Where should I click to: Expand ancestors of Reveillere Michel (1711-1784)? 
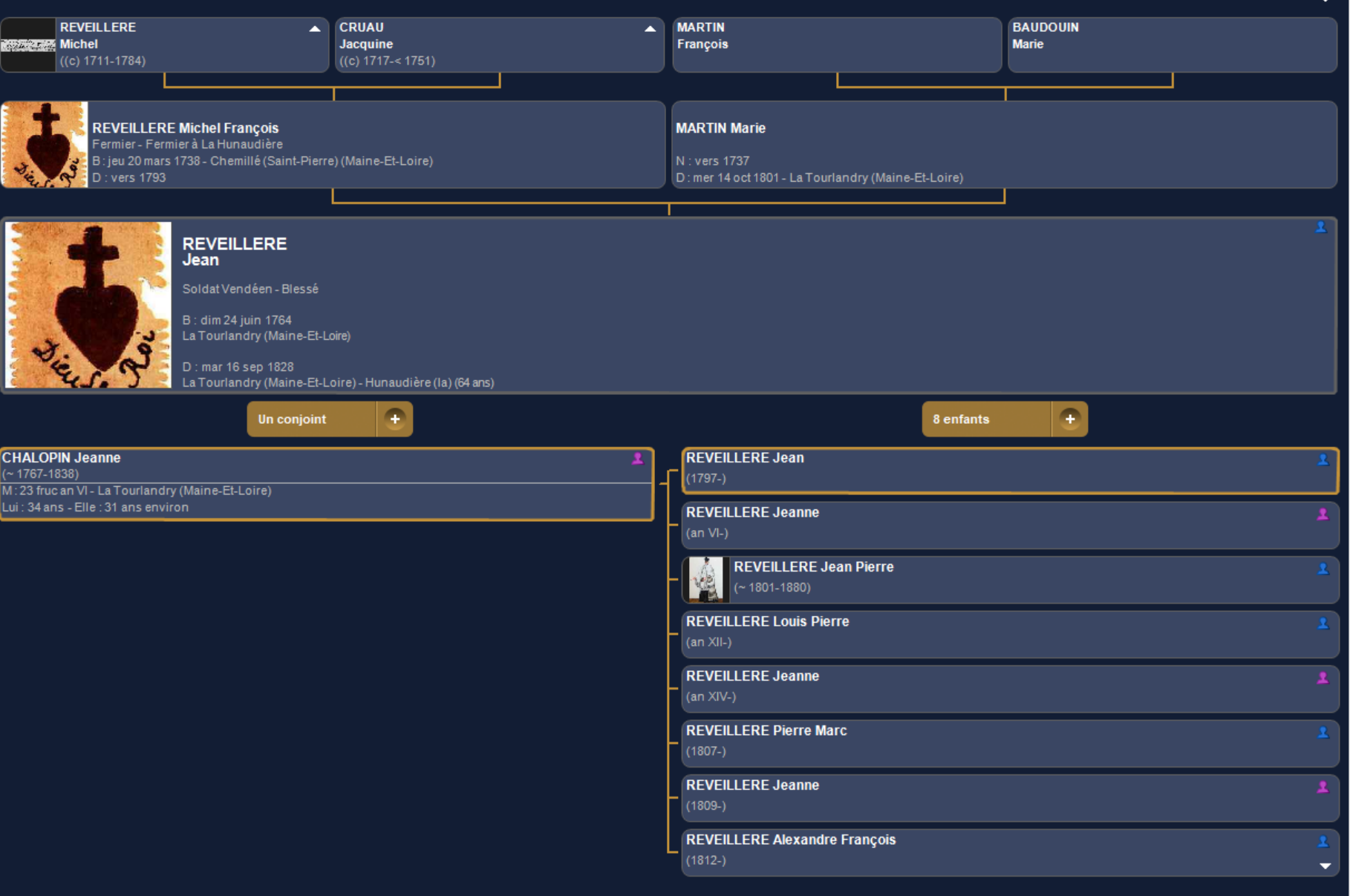click(x=315, y=29)
